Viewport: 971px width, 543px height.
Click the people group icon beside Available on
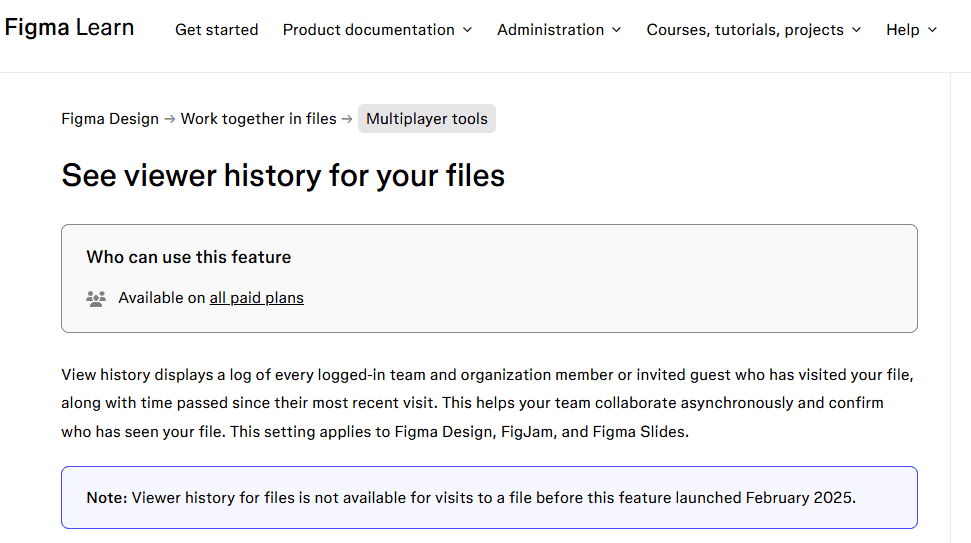(x=96, y=298)
